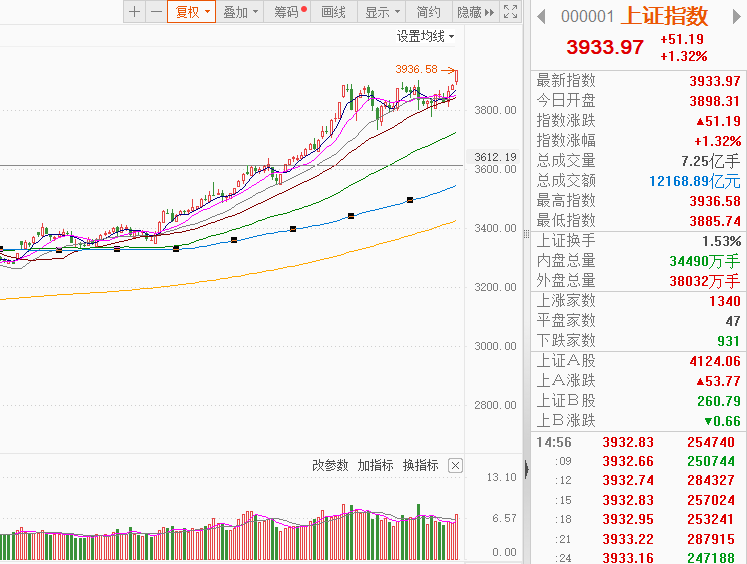The image size is (747, 564).
Task: Click the 13.10 volume axis label
Action: coord(501,477)
